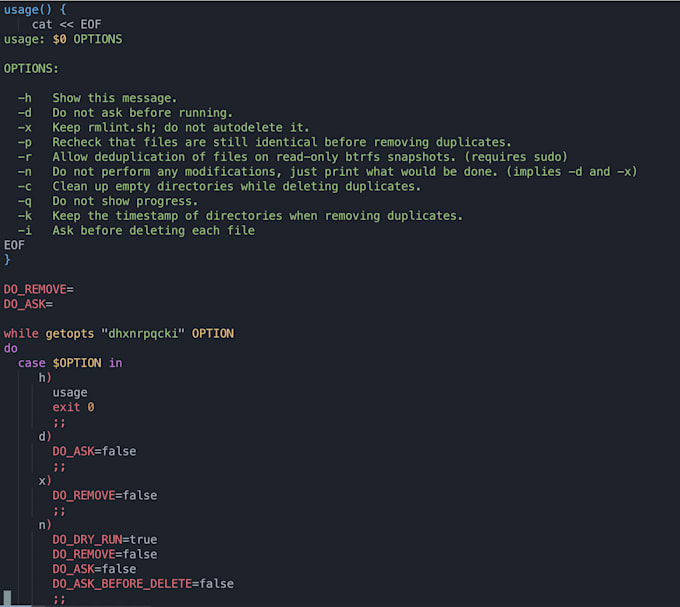Click the DO_DRY_RUN=true assignment

(104, 540)
